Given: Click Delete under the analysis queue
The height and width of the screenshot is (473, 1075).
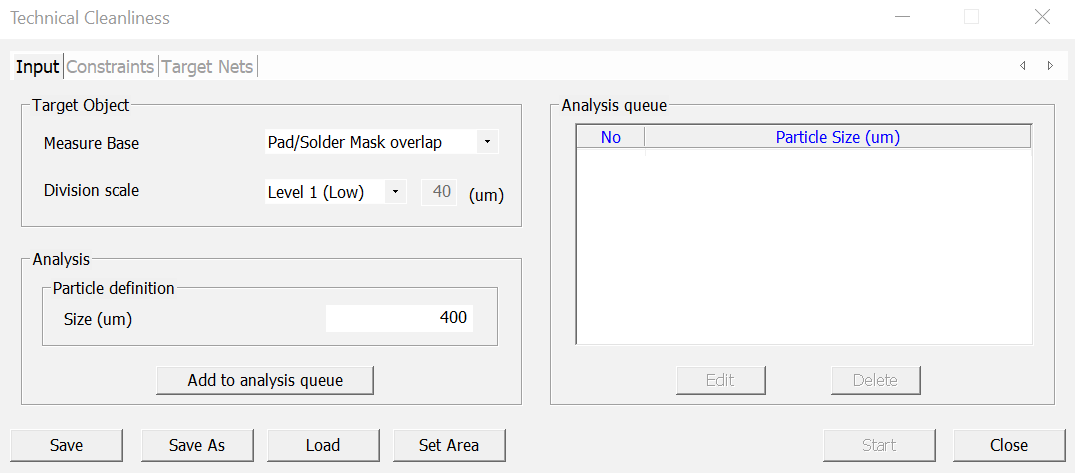Looking at the screenshot, I should click(875, 380).
